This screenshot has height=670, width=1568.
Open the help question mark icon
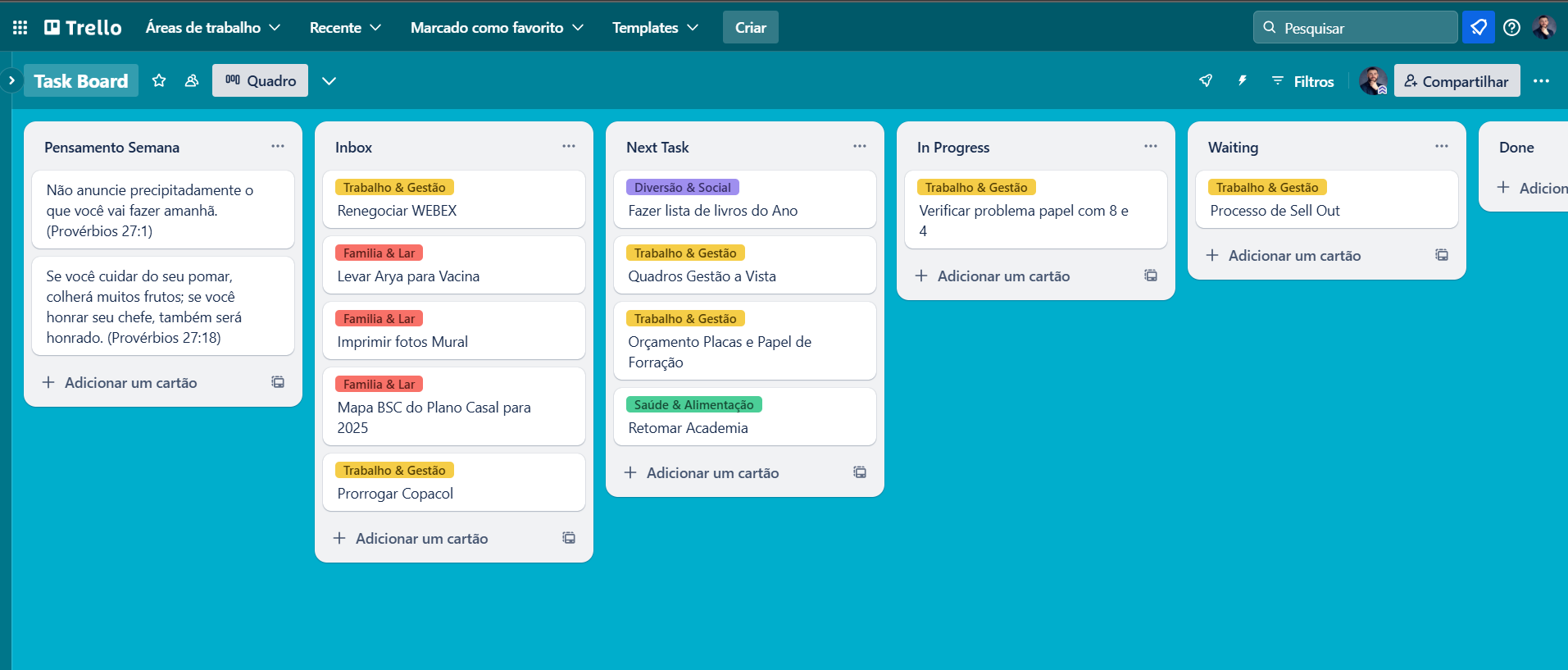[1511, 28]
